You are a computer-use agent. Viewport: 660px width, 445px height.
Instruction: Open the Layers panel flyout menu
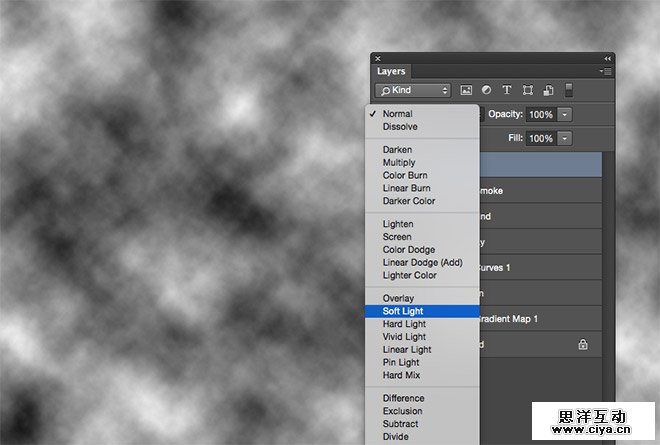[605, 72]
